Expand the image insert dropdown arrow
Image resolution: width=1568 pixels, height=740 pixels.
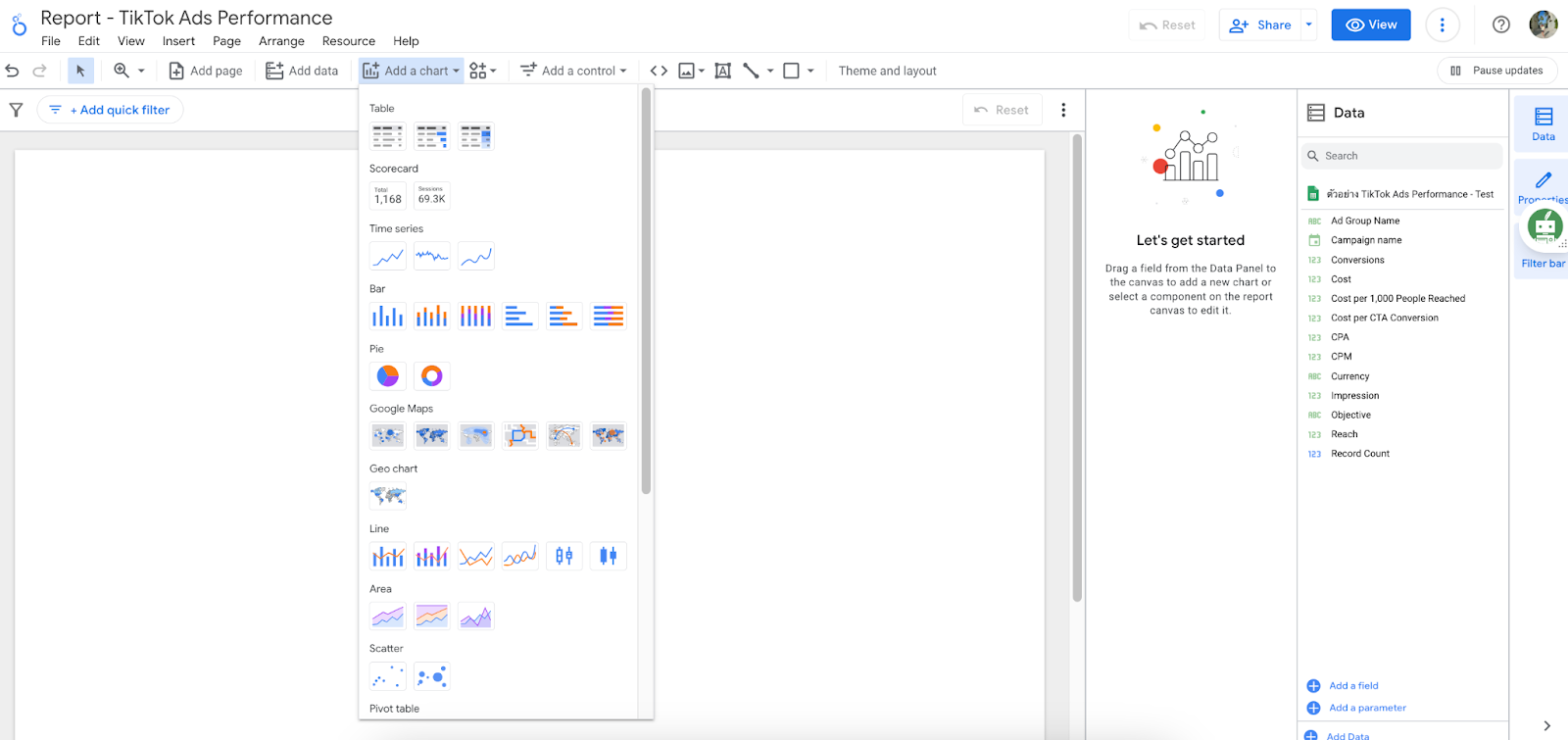[x=702, y=71]
